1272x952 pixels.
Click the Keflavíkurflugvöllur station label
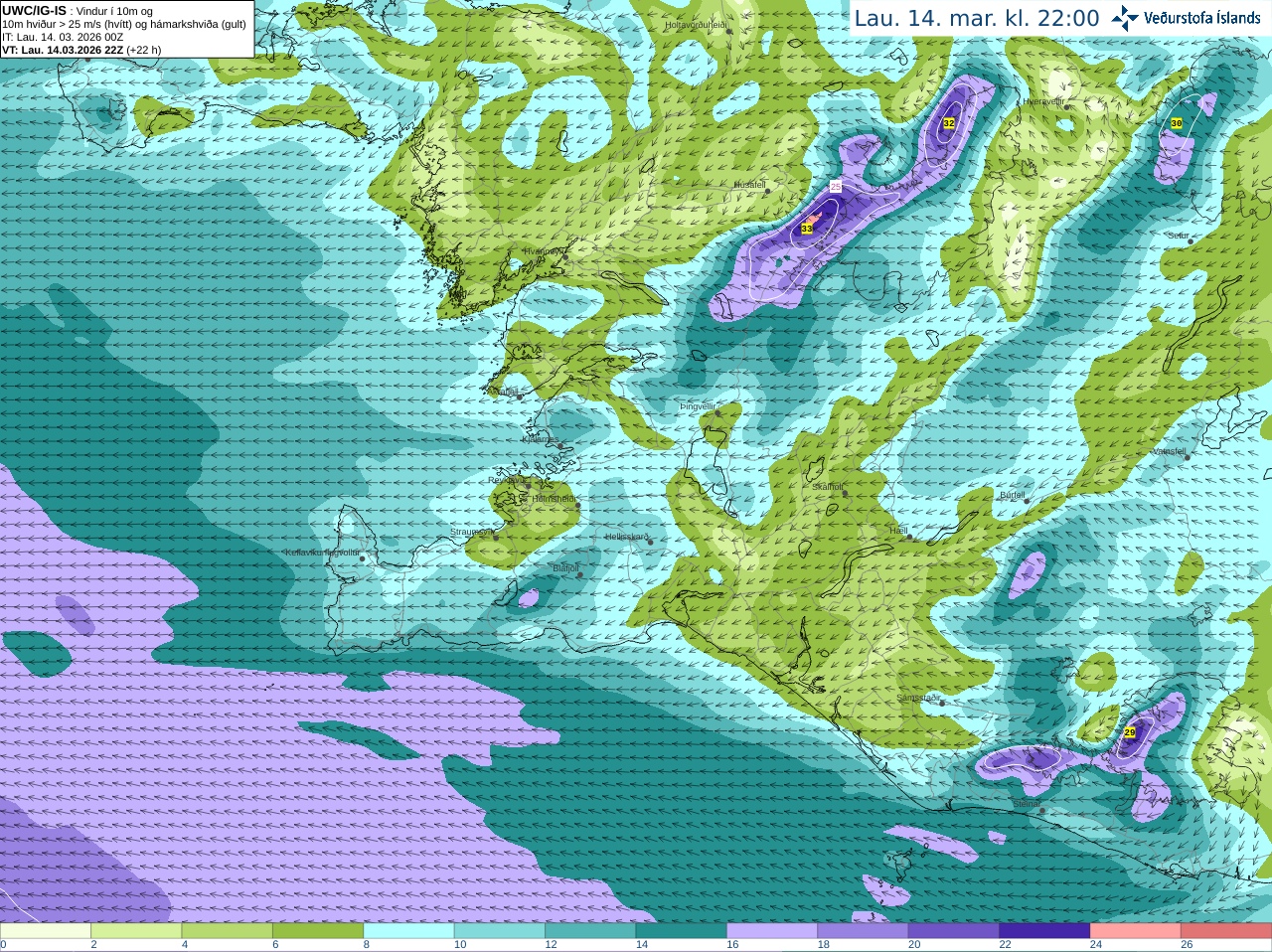tap(322, 553)
